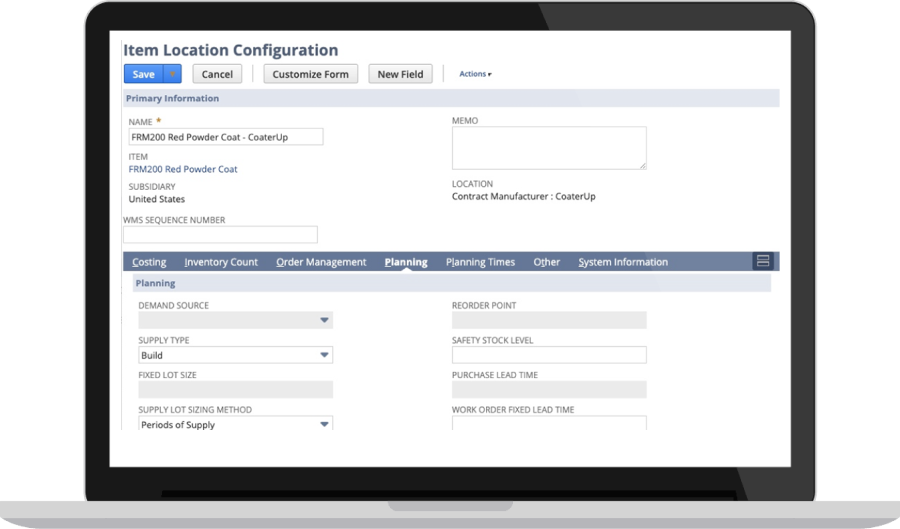Open the System Information tab
Image resolution: width=900 pixels, height=529 pixels.
[x=623, y=262]
